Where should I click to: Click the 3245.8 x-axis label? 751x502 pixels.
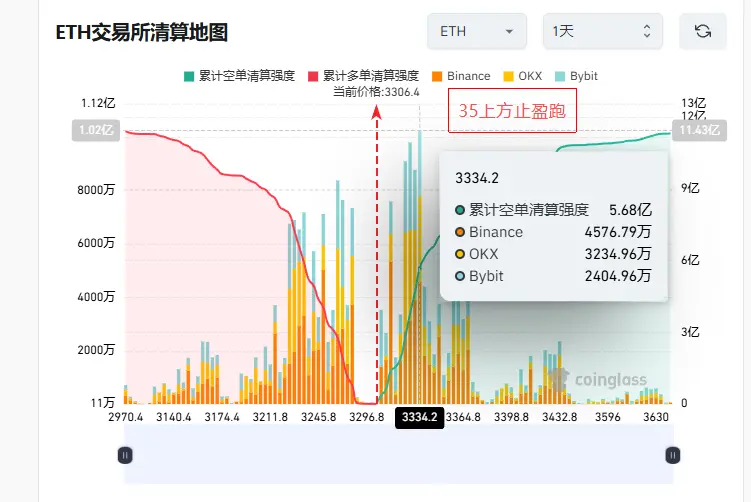point(319,417)
